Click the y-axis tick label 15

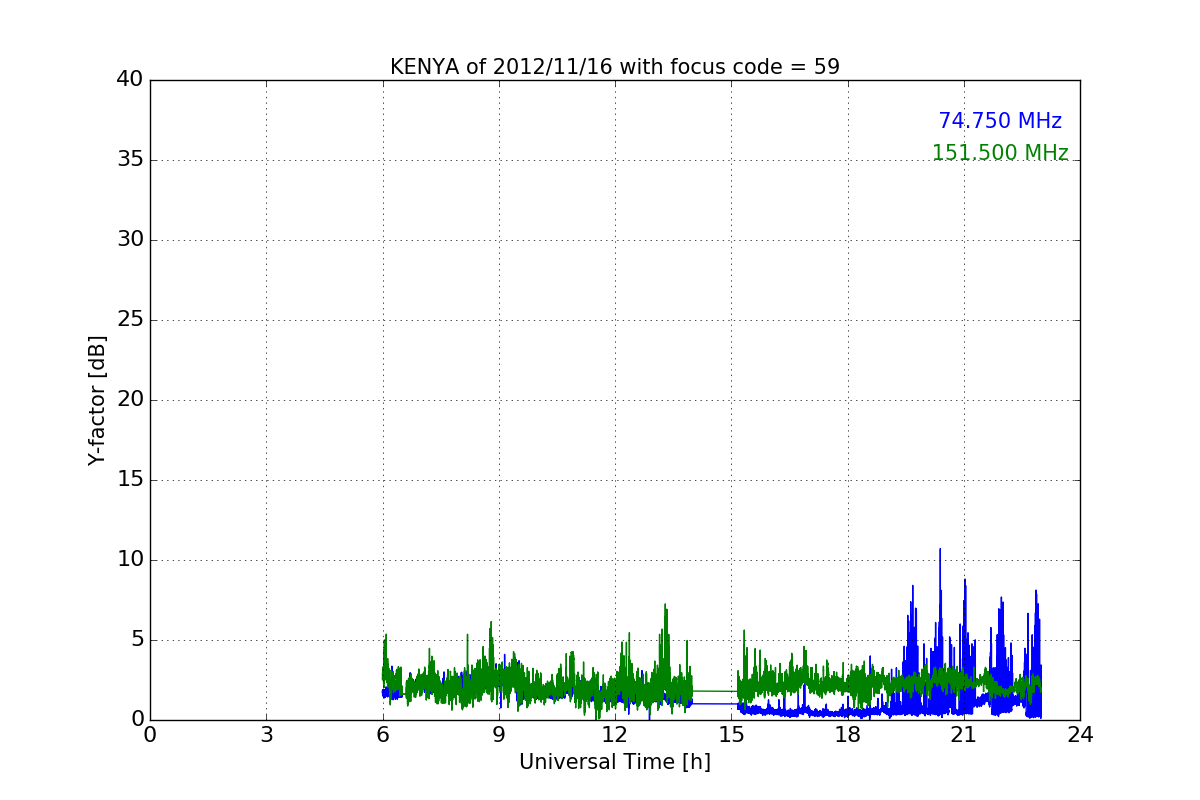pos(130,480)
